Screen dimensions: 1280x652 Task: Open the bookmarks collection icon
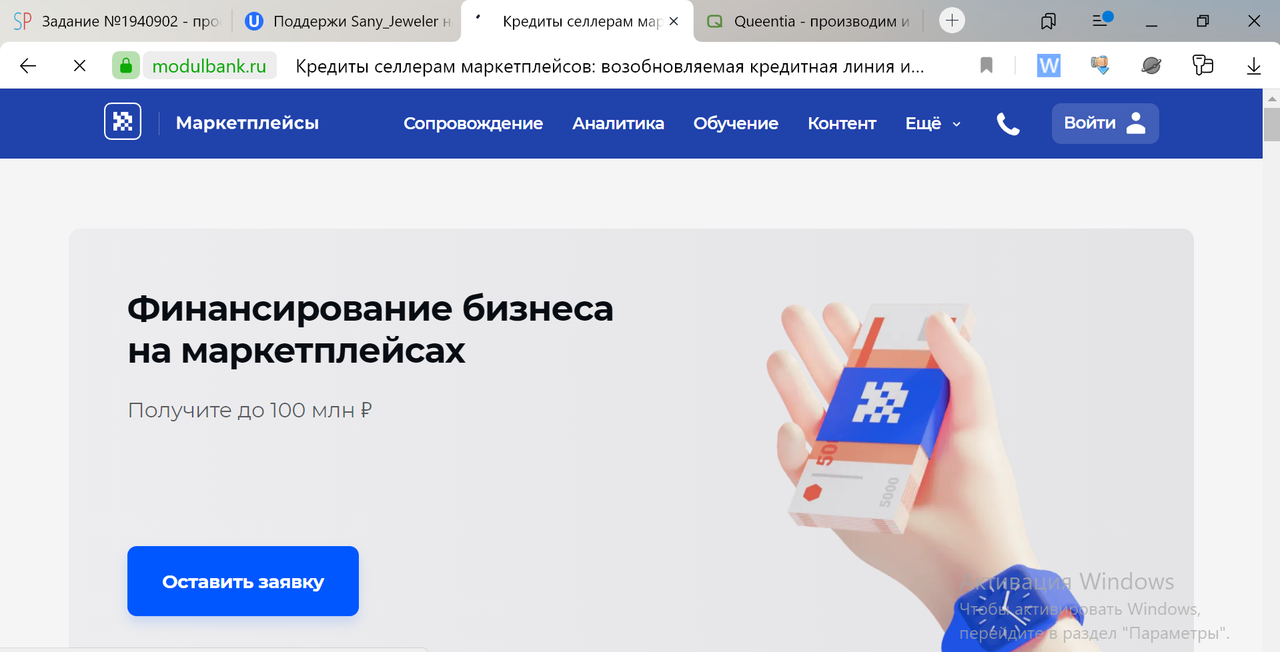pos(1048,20)
